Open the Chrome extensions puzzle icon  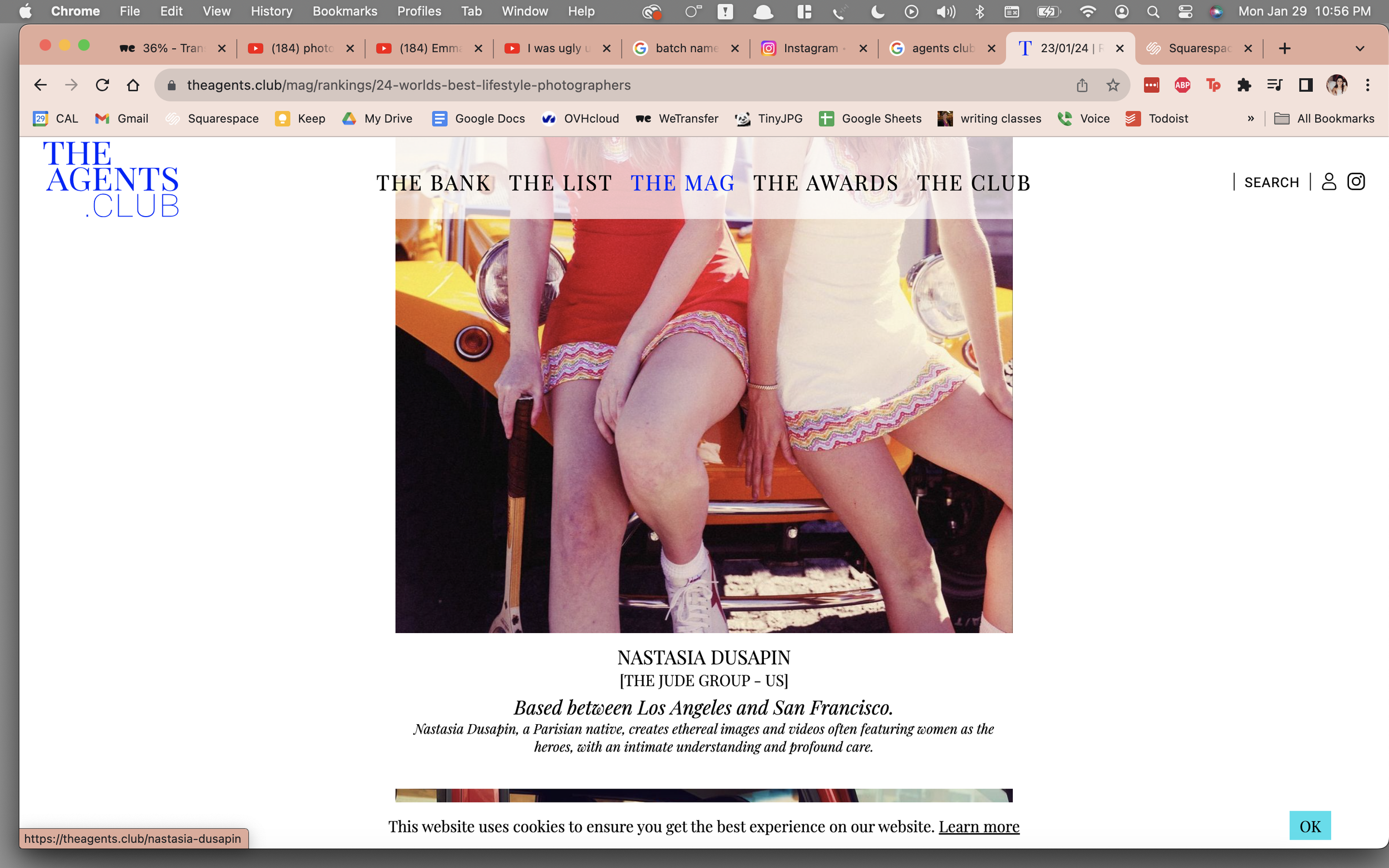1245,84
